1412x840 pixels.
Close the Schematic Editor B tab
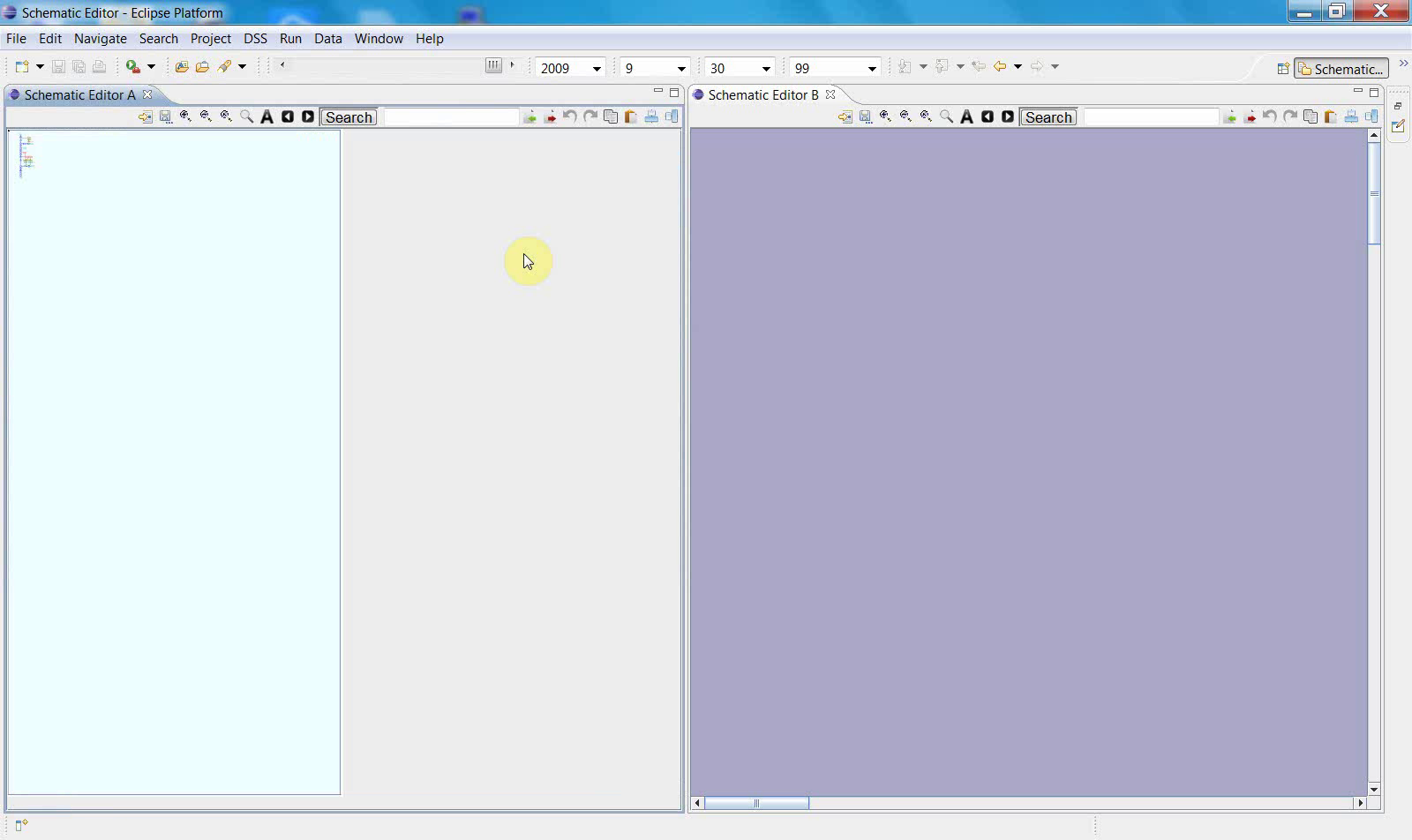830,94
